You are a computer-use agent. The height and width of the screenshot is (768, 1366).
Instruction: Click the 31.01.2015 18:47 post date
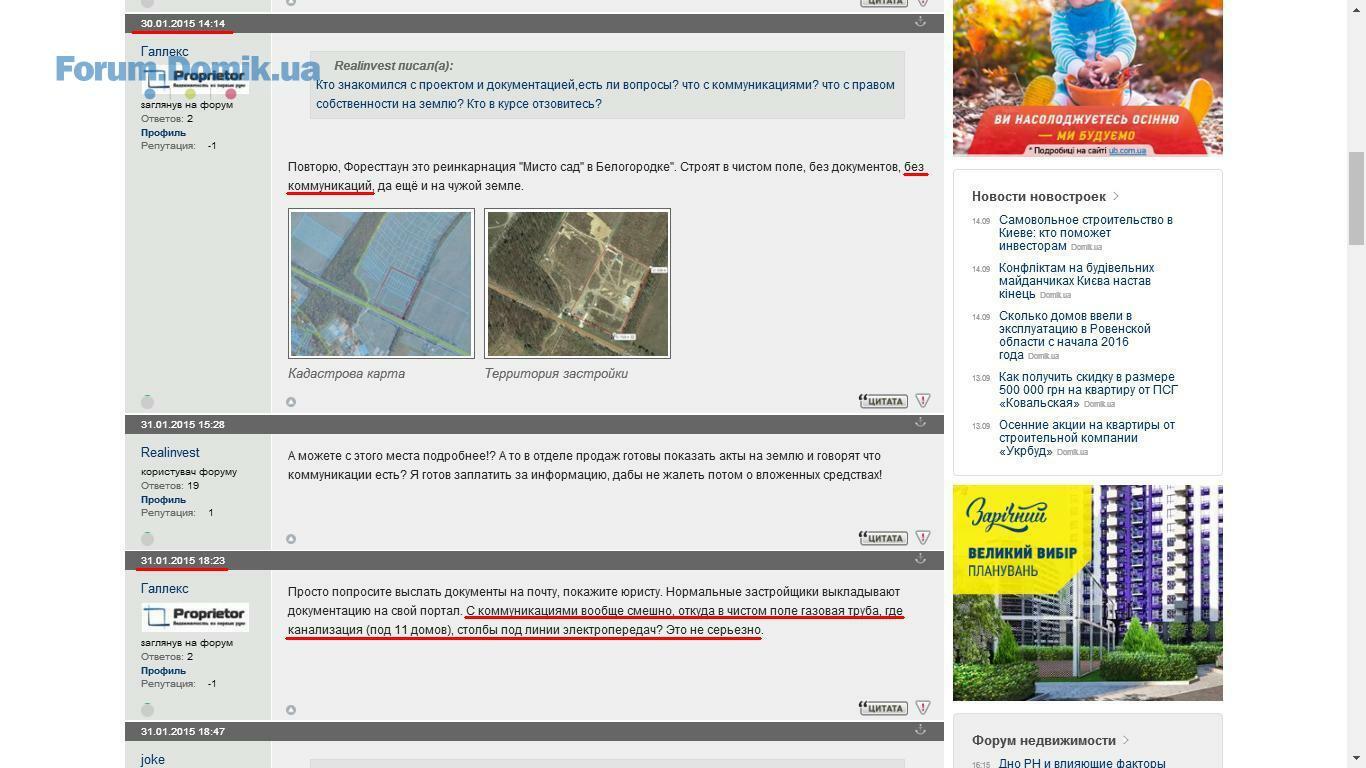pyautogui.click(x=183, y=731)
